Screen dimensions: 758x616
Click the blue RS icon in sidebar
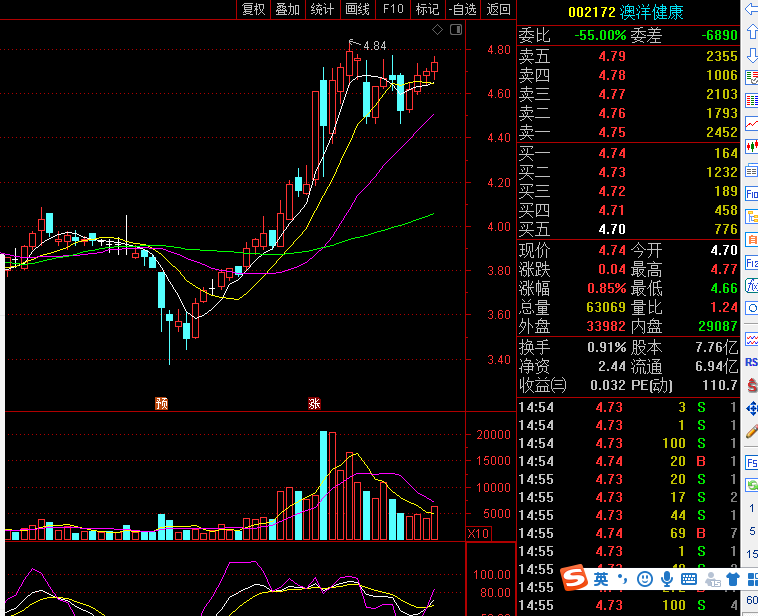(x=752, y=362)
